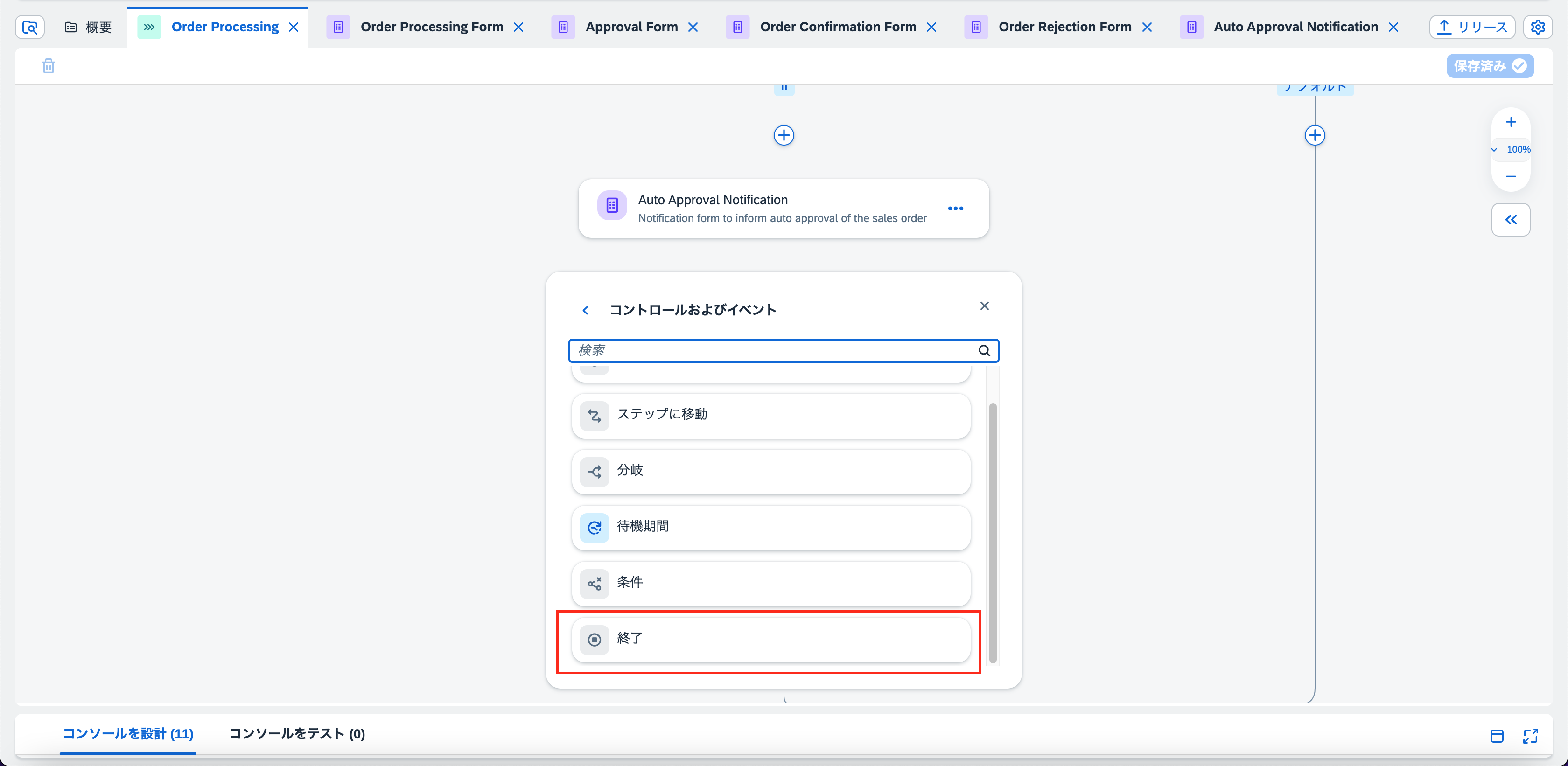
Task: Add step on the default branch plus node
Action: [x=1315, y=135]
